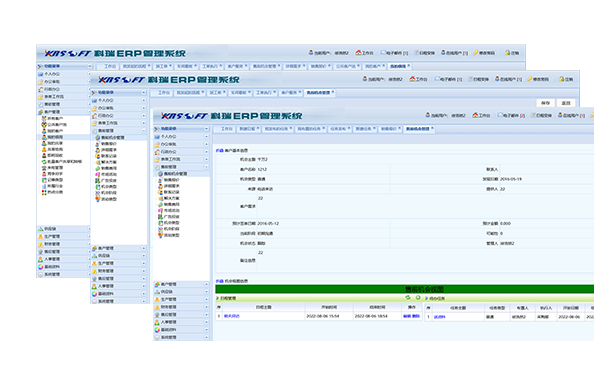Click 注销 icon in middle window header

pos(561,79)
